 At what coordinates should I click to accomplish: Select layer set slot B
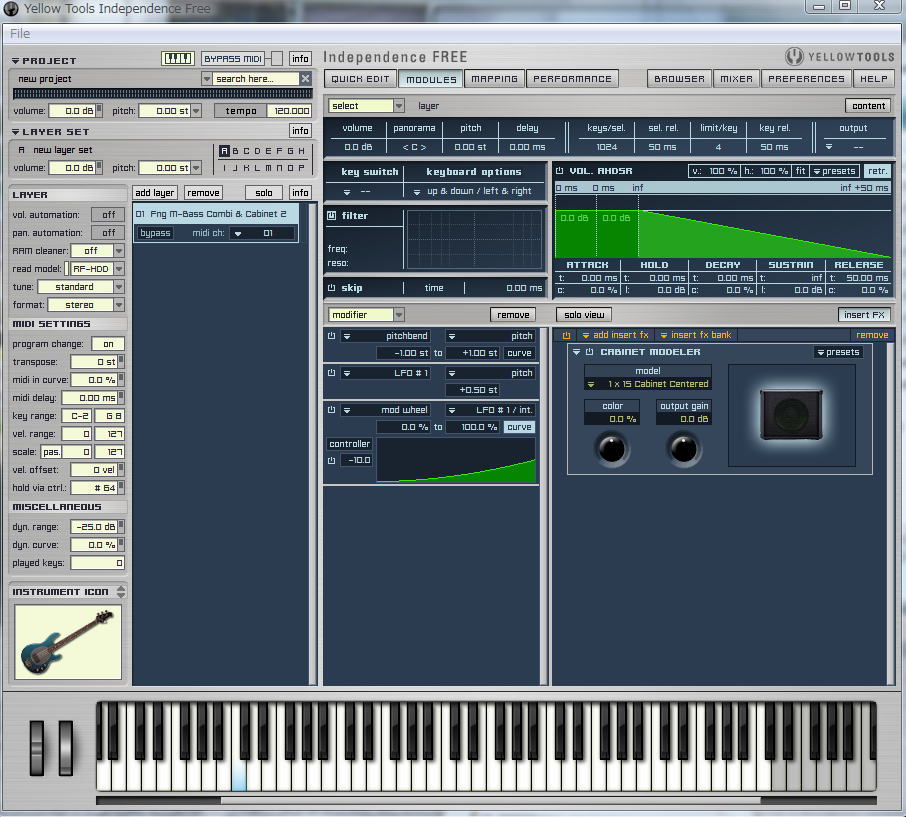pos(235,151)
